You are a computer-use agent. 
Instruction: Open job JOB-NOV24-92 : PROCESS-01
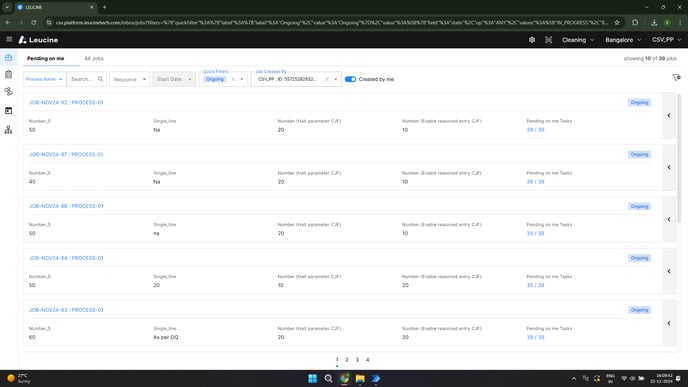[x=66, y=103]
